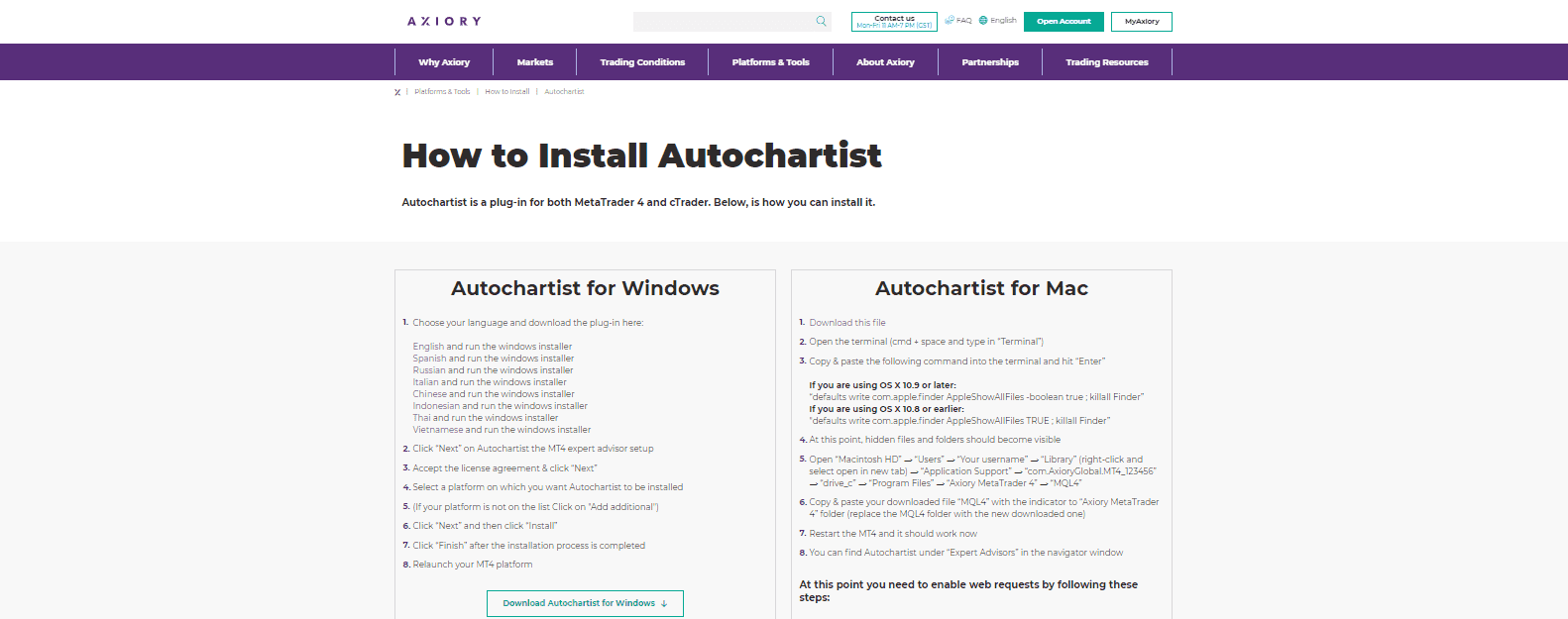Go to How to Install breadcrumb
1568x619 pixels.
506,92
